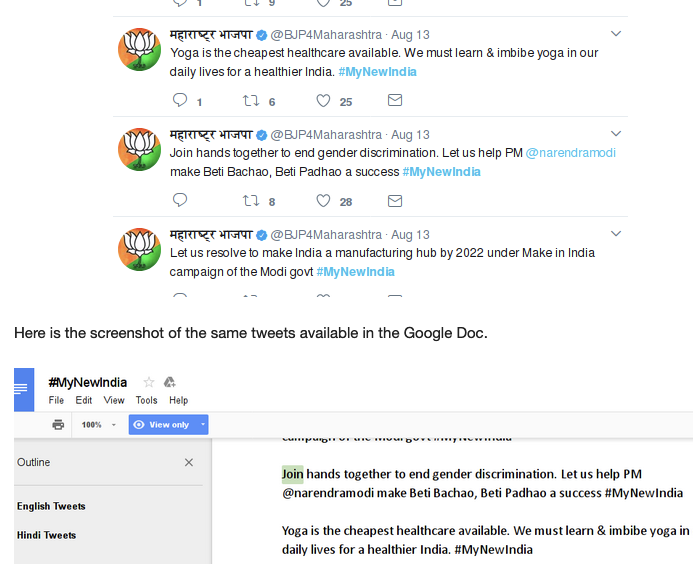Expand options chevron on gender discrimination tweet
This screenshot has width=693, height=564.
[617, 133]
